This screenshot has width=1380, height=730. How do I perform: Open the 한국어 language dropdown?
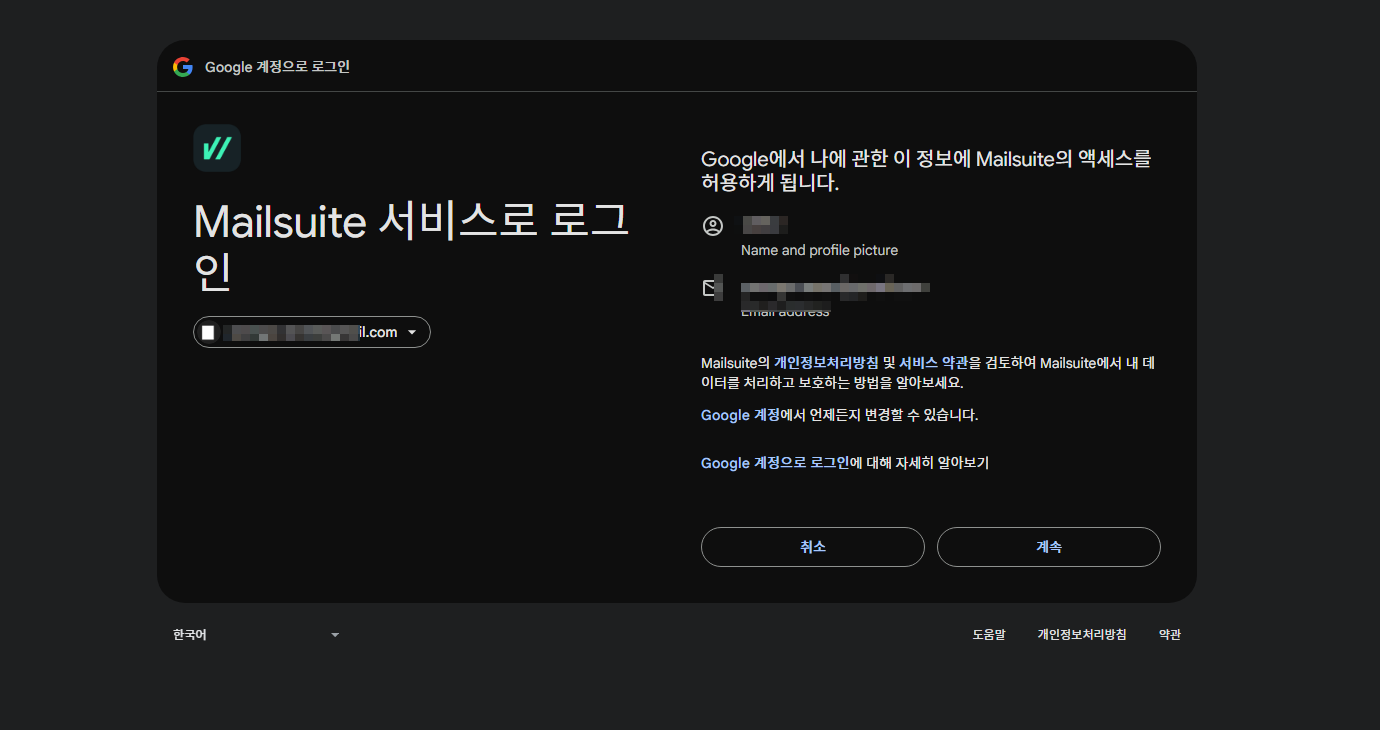click(256, 635)
